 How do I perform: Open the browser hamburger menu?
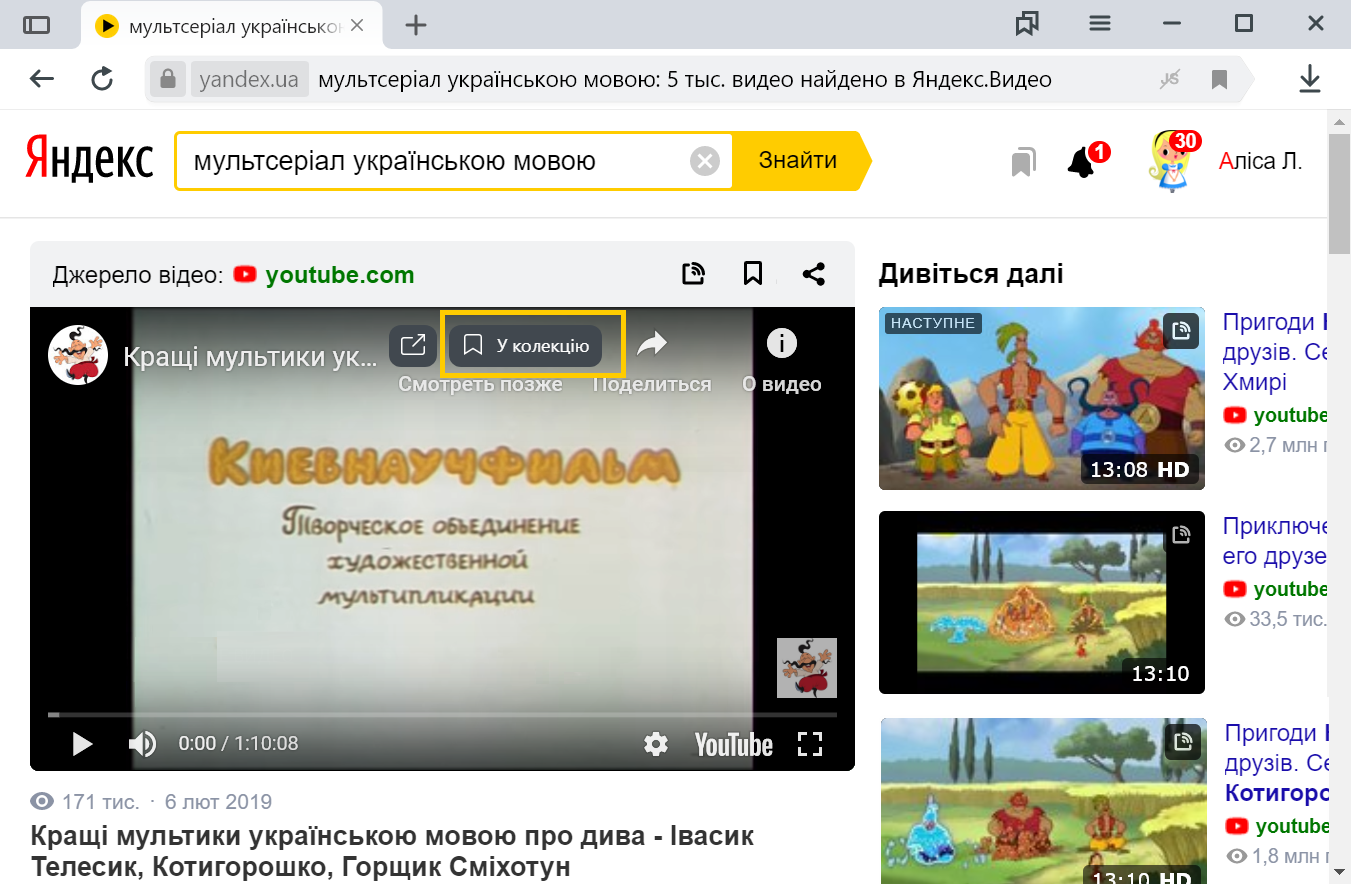(1100, 24)
